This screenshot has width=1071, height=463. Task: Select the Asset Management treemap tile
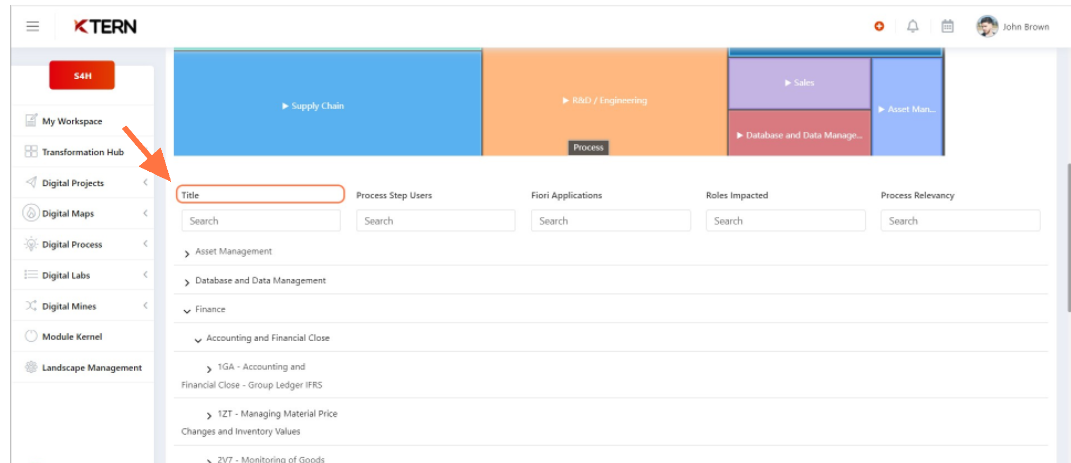[x=908, y=107]
